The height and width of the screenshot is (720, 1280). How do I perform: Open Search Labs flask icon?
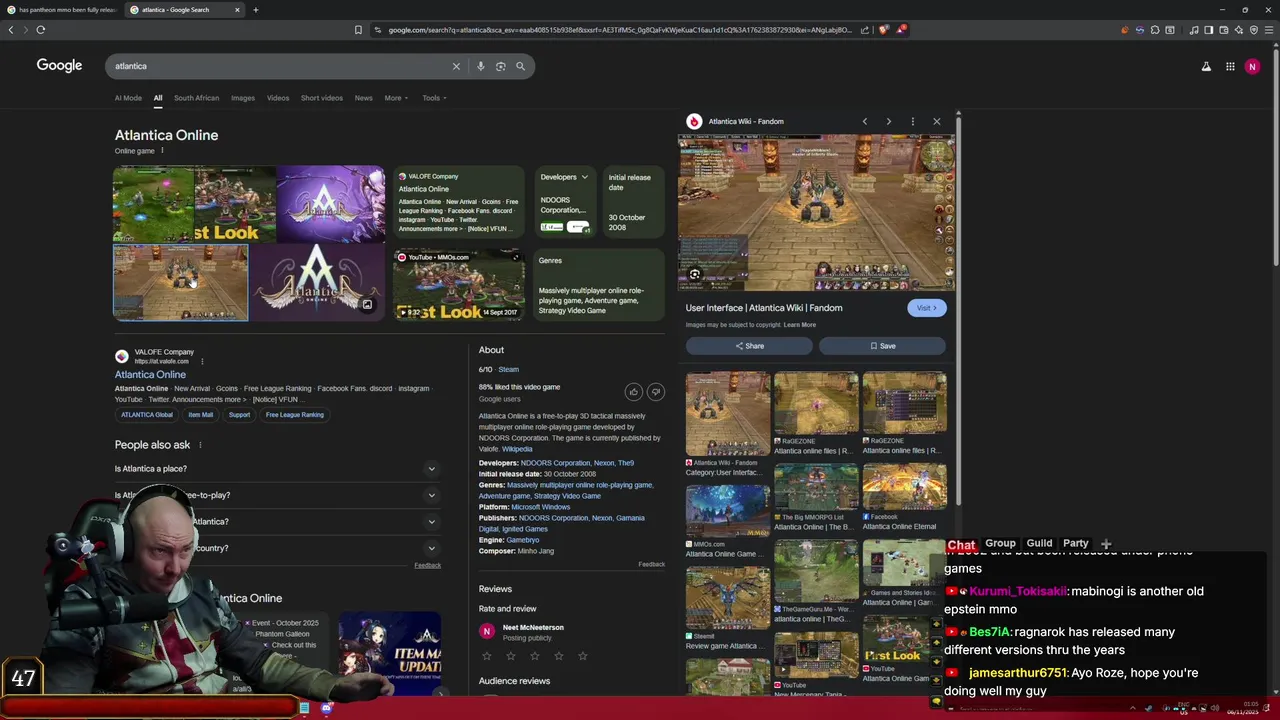pos(1206,66)
